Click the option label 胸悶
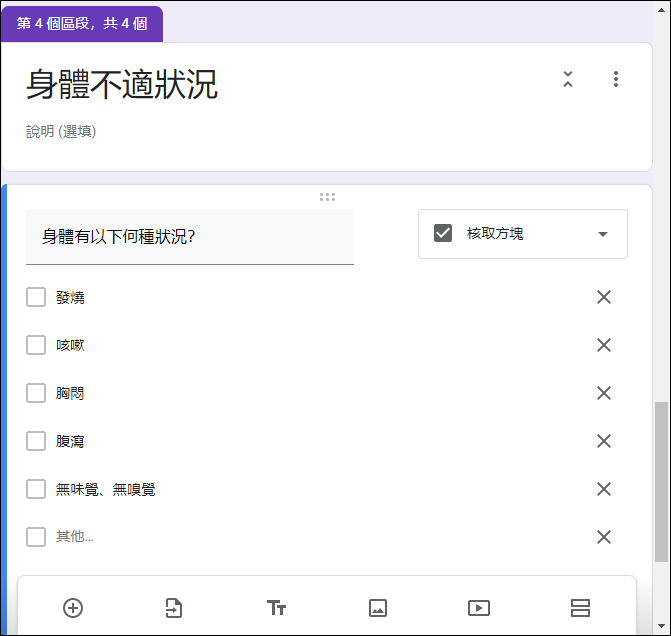 point(70,393)
